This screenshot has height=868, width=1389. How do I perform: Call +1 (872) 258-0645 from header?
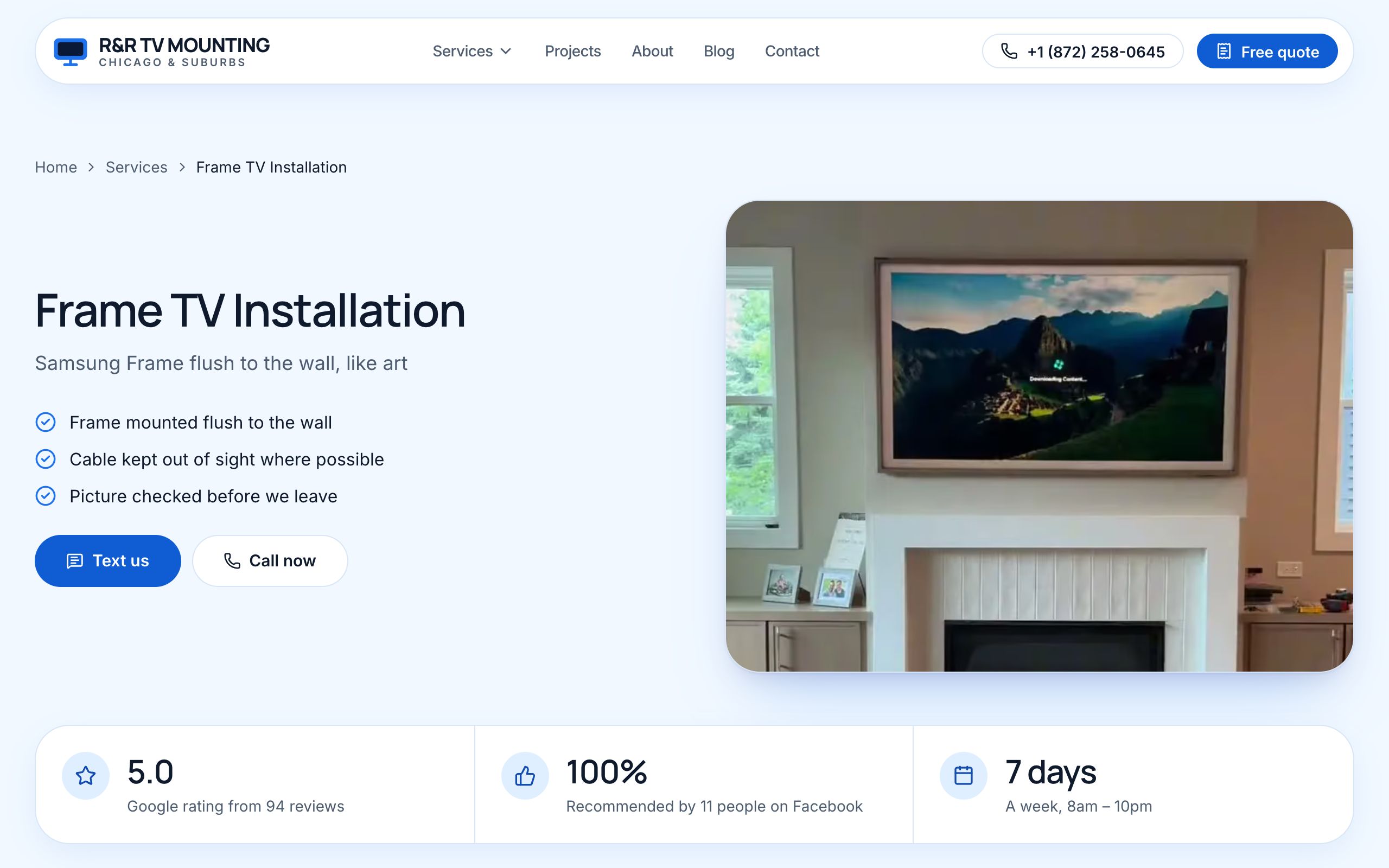[1082, 51]
